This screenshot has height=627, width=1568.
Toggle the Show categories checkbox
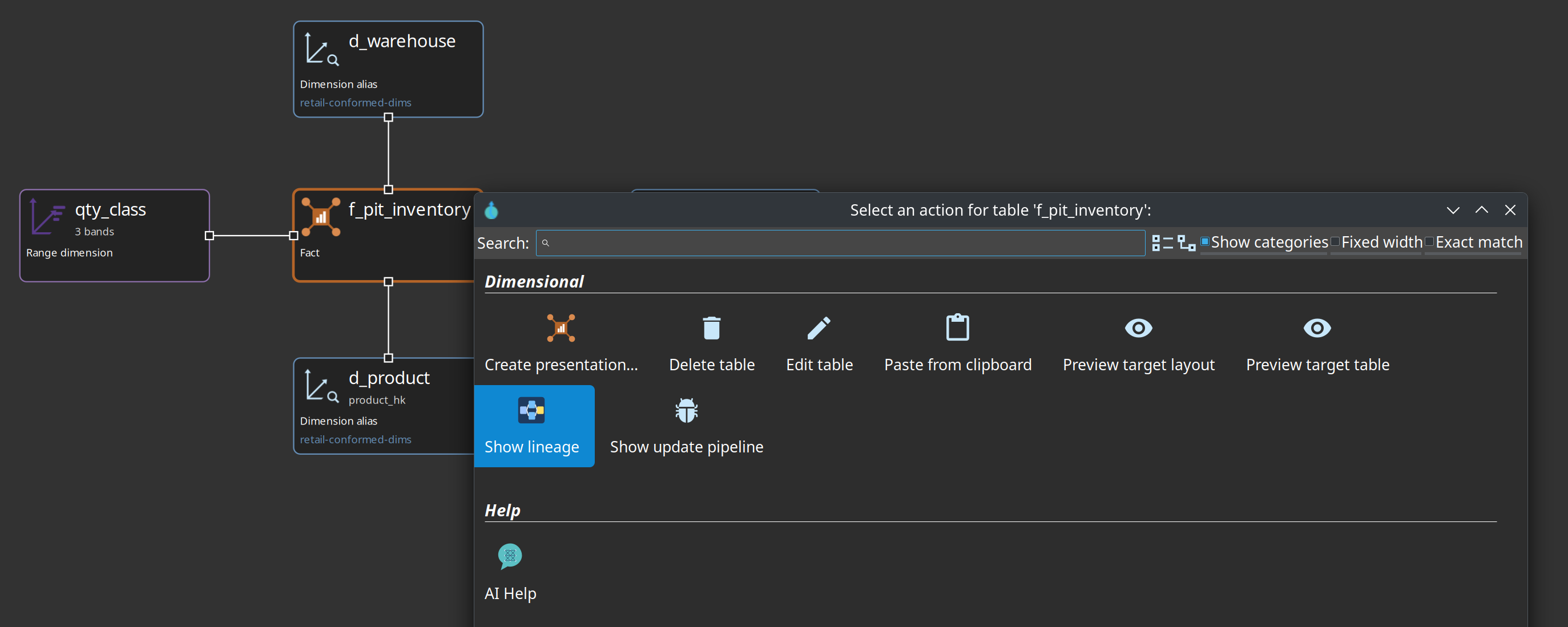[x=1204, y=242]
